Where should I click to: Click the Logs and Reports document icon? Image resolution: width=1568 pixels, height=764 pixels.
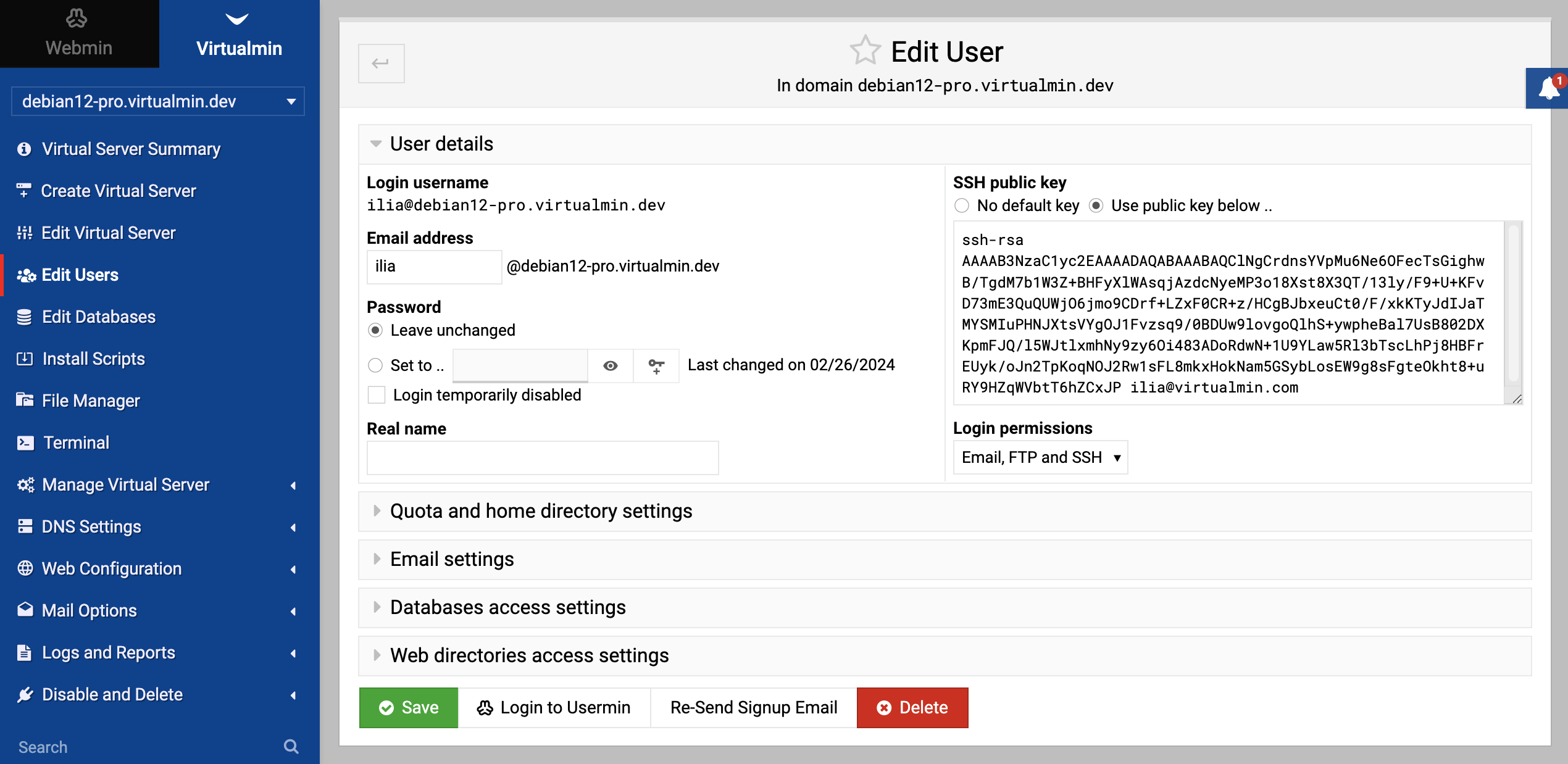click(24, 652)
